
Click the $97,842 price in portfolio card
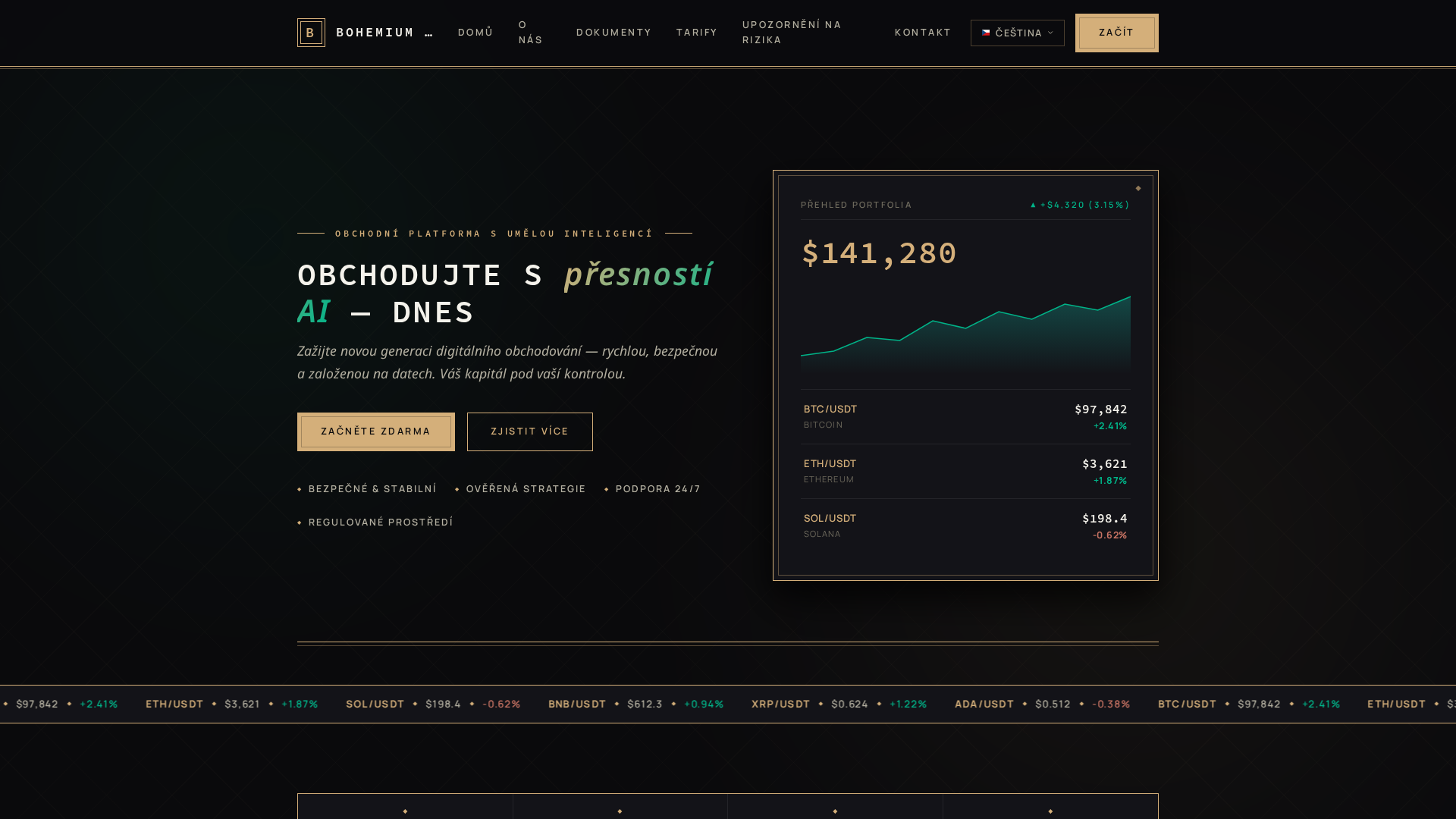tap(1101, 409)
